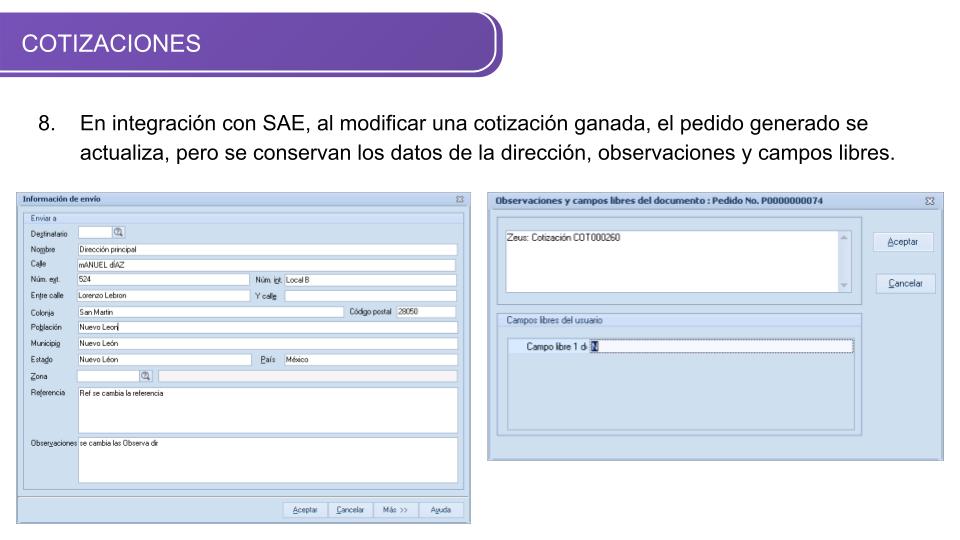Screen dimensions: 960x540
Task: Click the observations scrollbar up arrow
Action: coord(844,238)
